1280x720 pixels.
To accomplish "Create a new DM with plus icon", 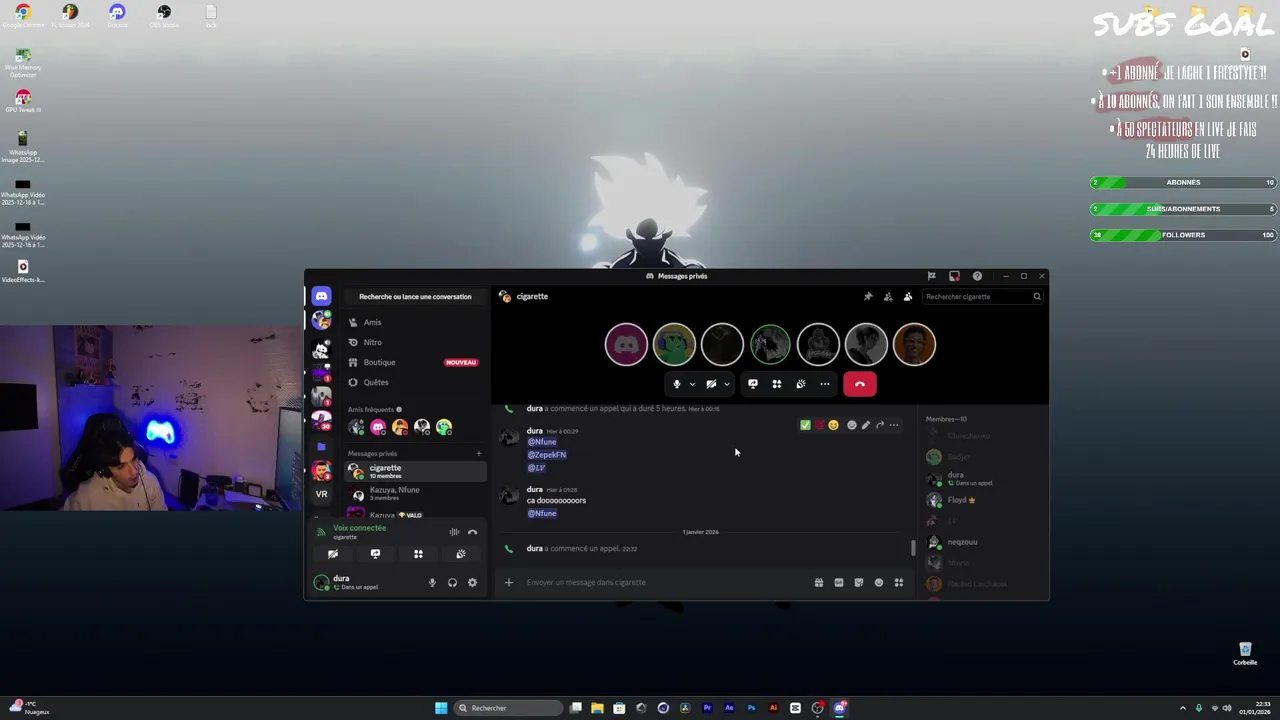I will click(478, 454).
